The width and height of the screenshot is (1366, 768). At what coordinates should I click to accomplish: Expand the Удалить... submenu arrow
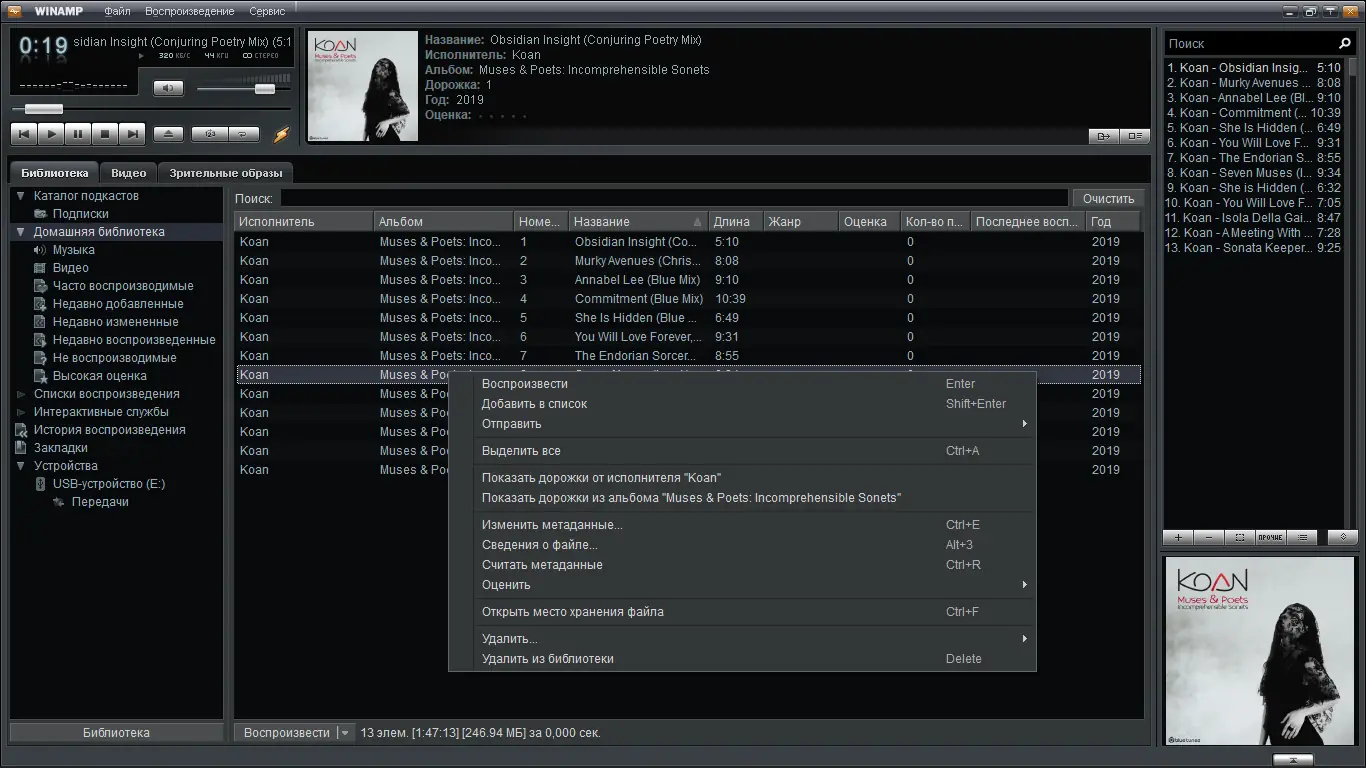(x=1024, y=639)
